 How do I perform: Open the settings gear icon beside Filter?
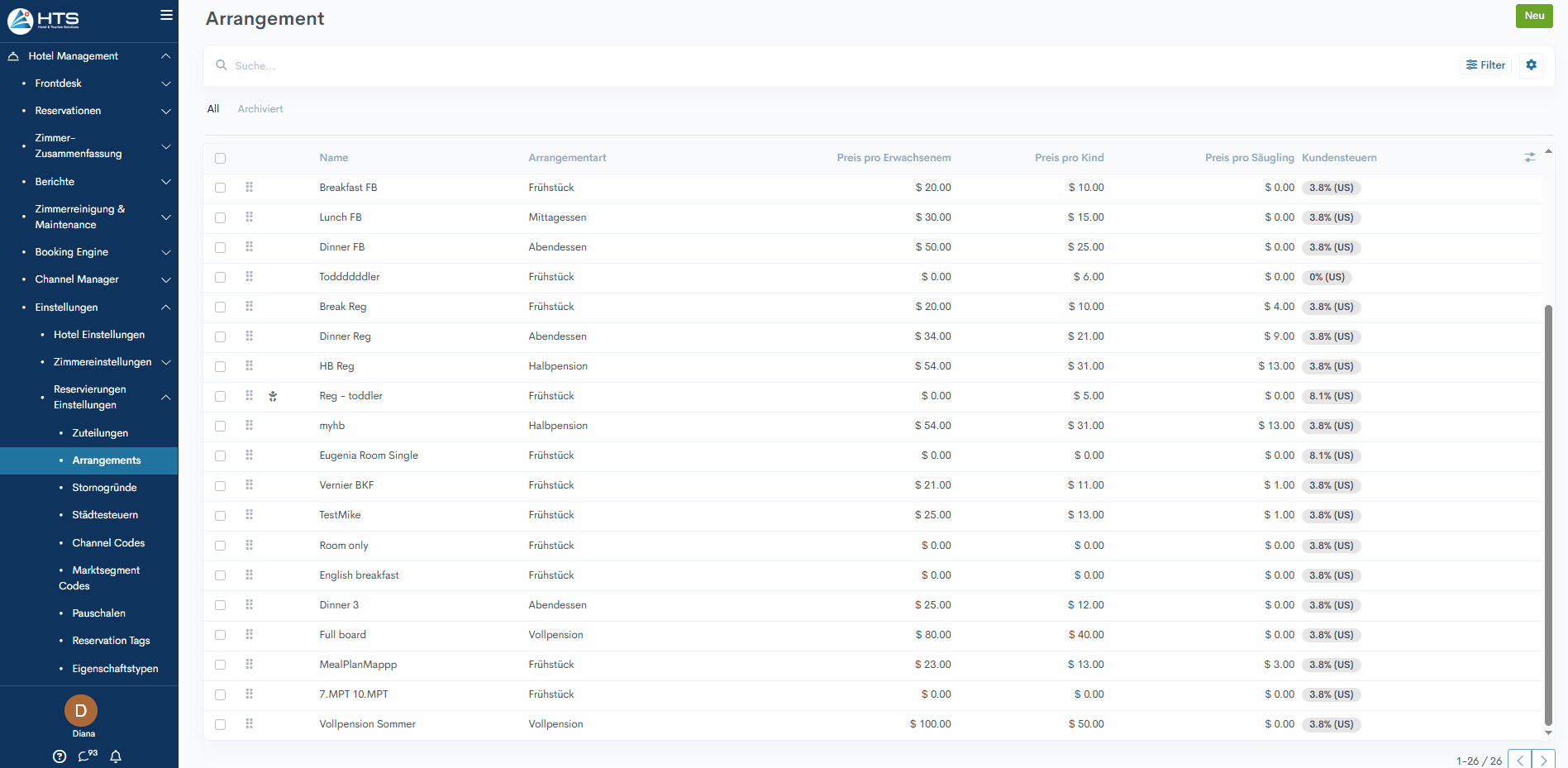point(1531,65)
